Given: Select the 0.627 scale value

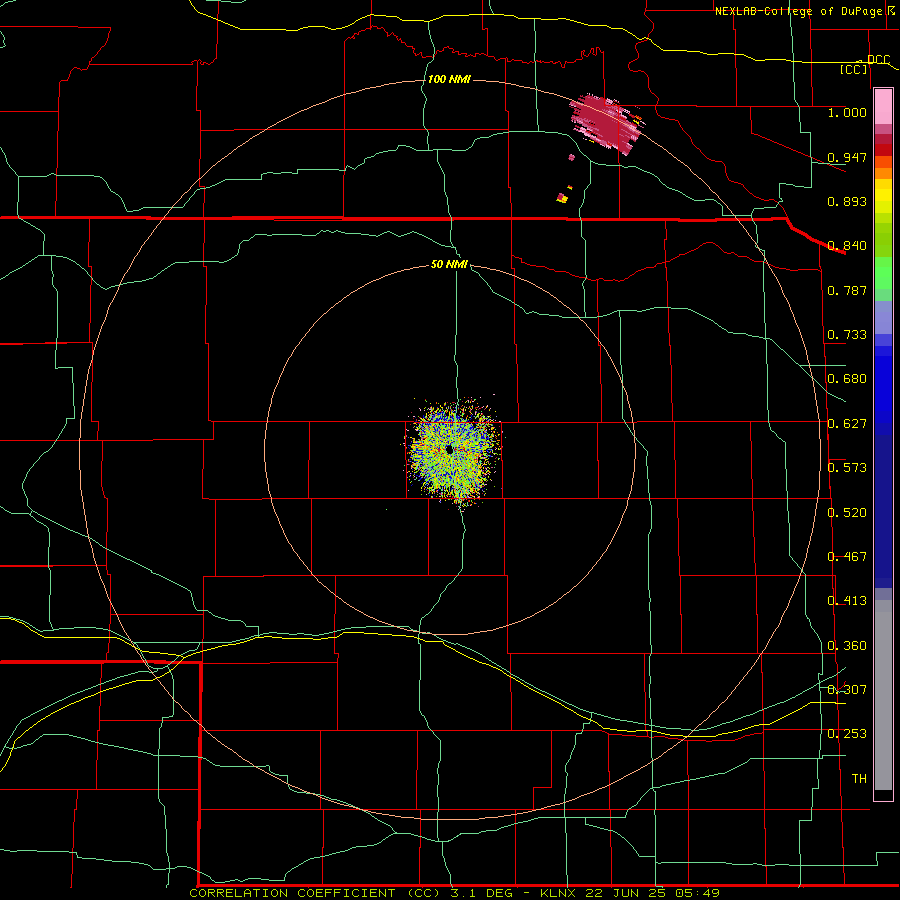Looking at the screenshot, I should tap(847, 424).
